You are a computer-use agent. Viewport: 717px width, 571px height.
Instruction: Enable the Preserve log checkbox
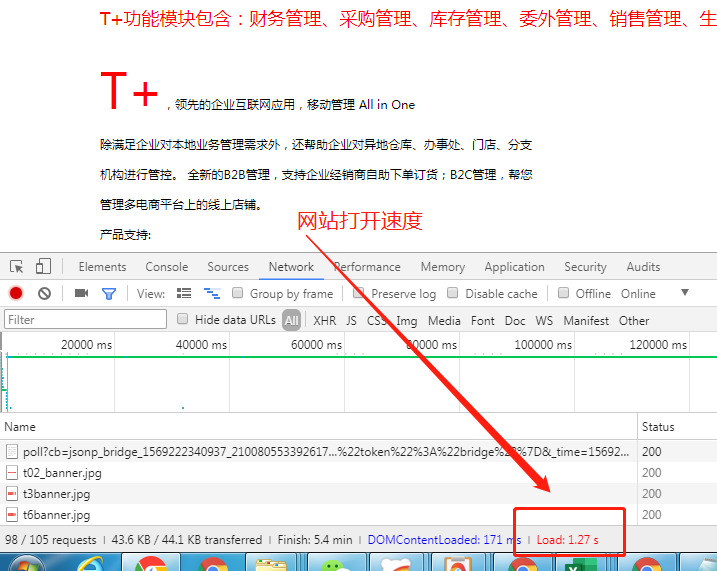tap(358, 293)
